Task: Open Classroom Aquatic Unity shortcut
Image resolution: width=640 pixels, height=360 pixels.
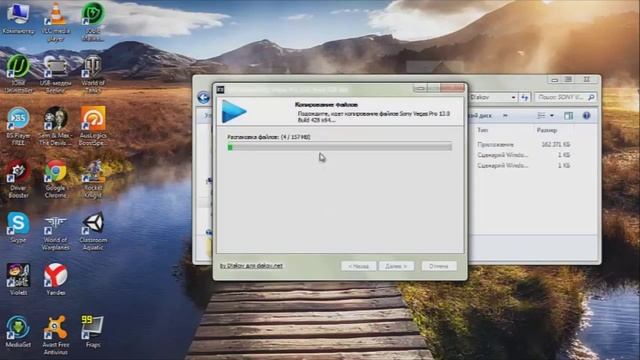Action: 93,231
